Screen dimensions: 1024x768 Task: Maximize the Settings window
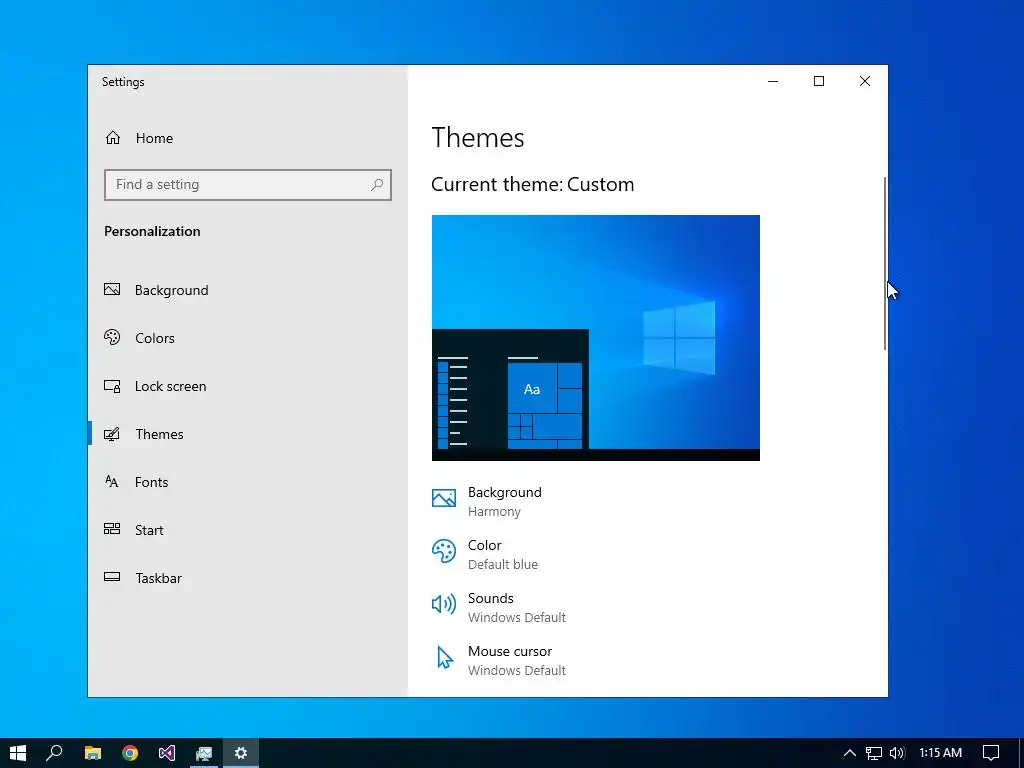[819, 81]
